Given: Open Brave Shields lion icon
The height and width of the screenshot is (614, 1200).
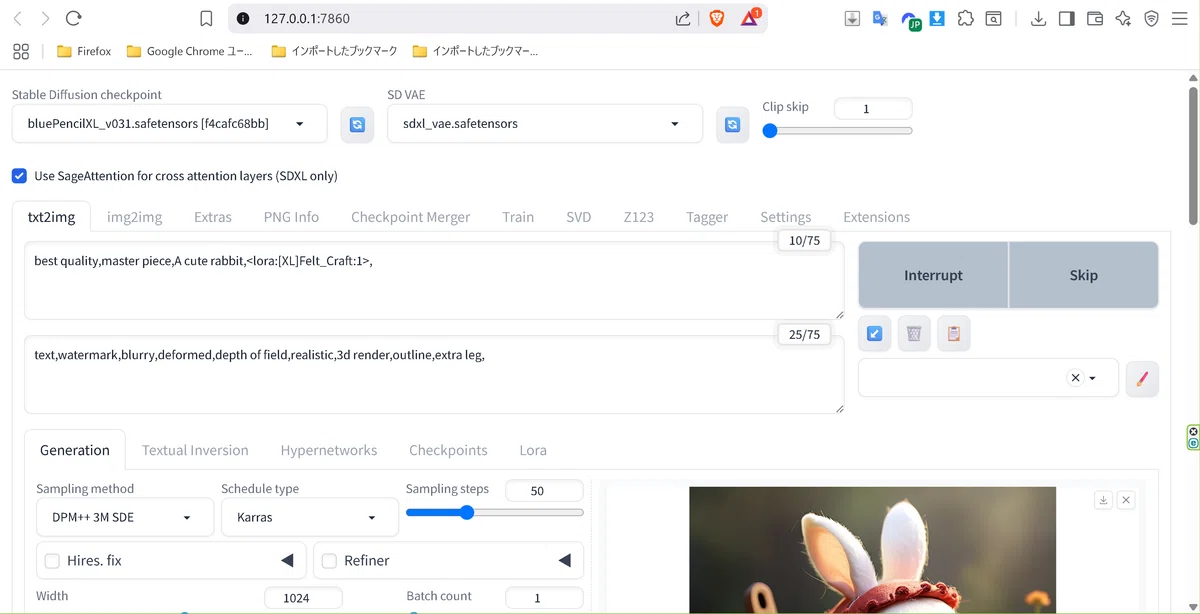Looking at the screenshot, I should pos(716,18).
